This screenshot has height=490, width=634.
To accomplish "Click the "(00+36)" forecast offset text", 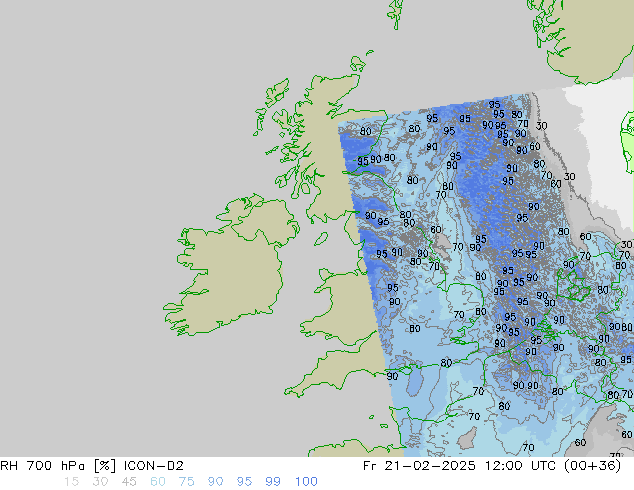I will coord(594,466).
